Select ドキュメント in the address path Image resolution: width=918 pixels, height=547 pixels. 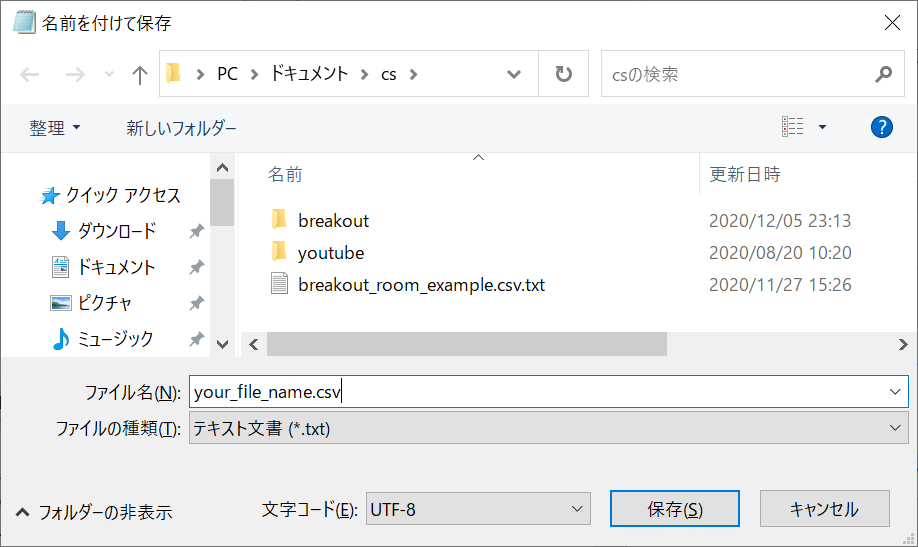(309, 74)
